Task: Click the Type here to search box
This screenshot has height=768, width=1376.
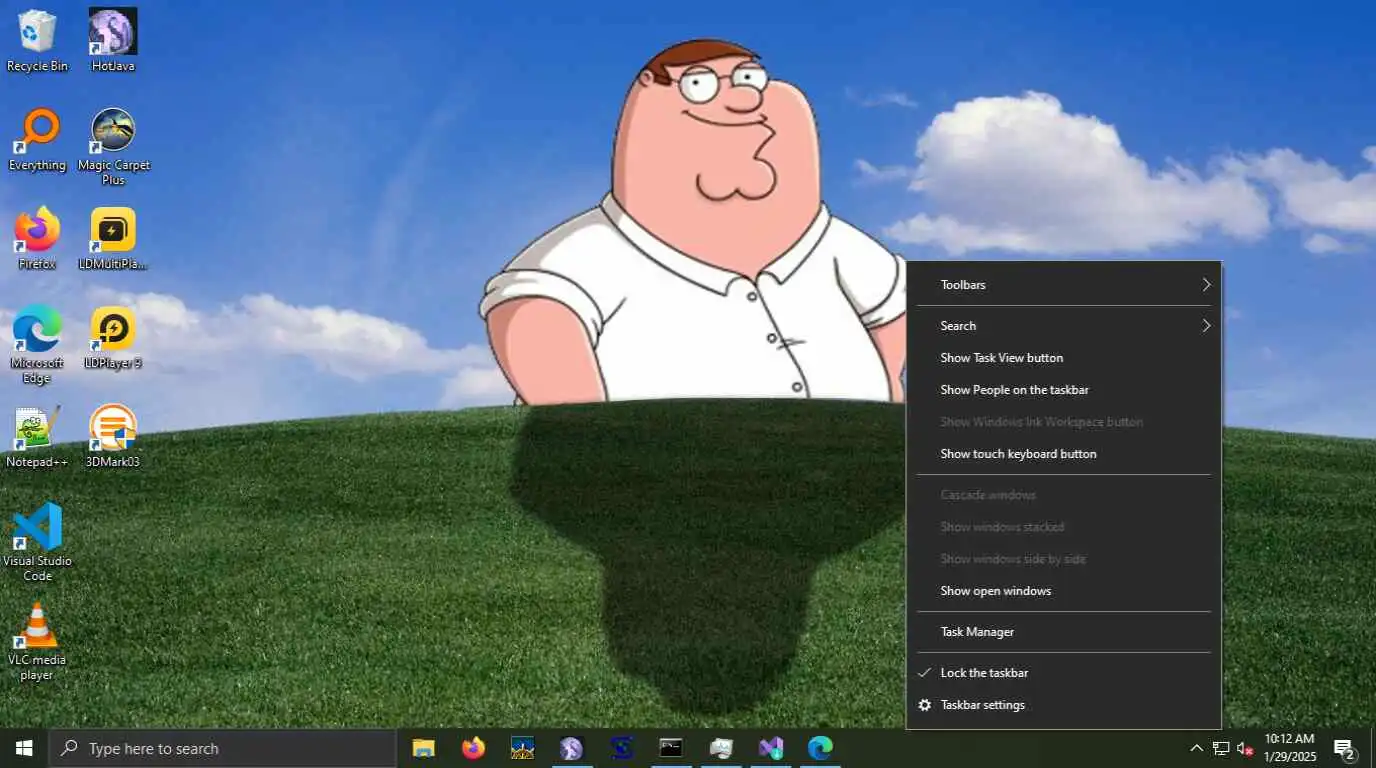Action: click(x=222, y=748)
